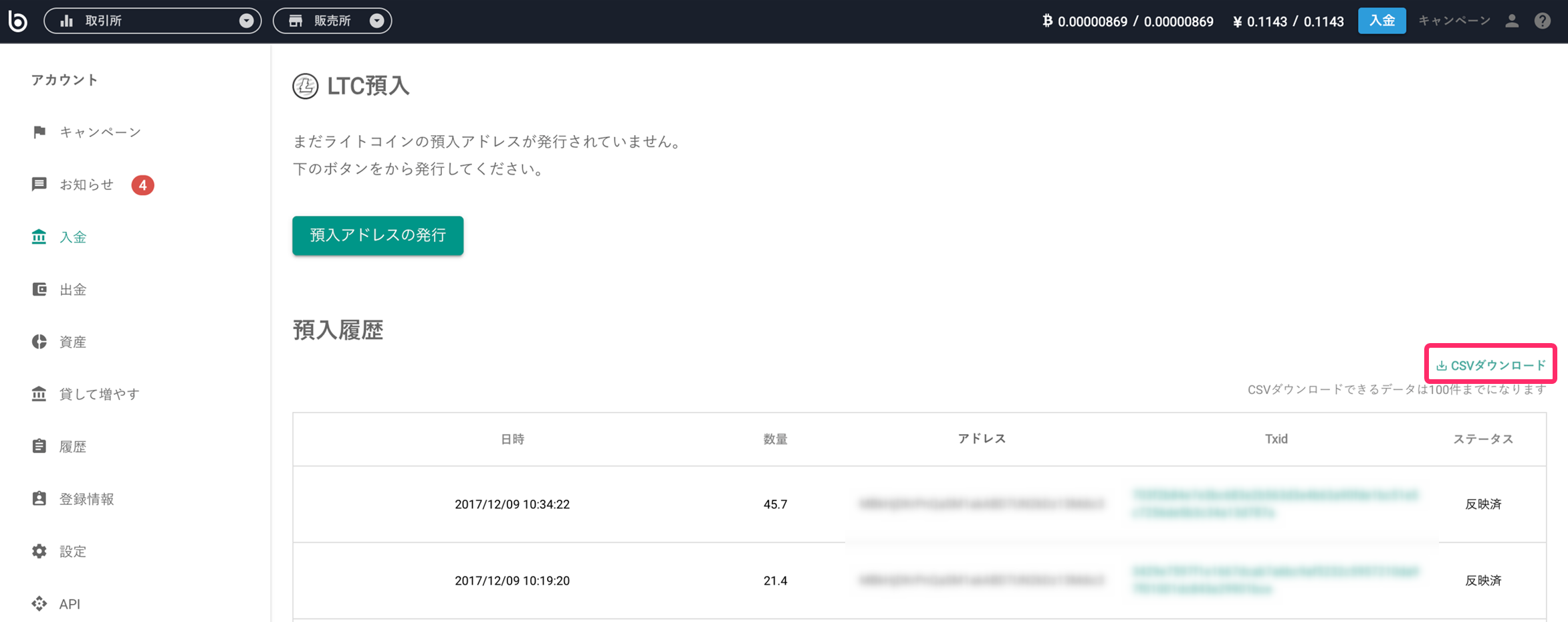Click the 預入履歴 heading
Viewport: 1568px width, 622px height.
[x=338, y=330]
